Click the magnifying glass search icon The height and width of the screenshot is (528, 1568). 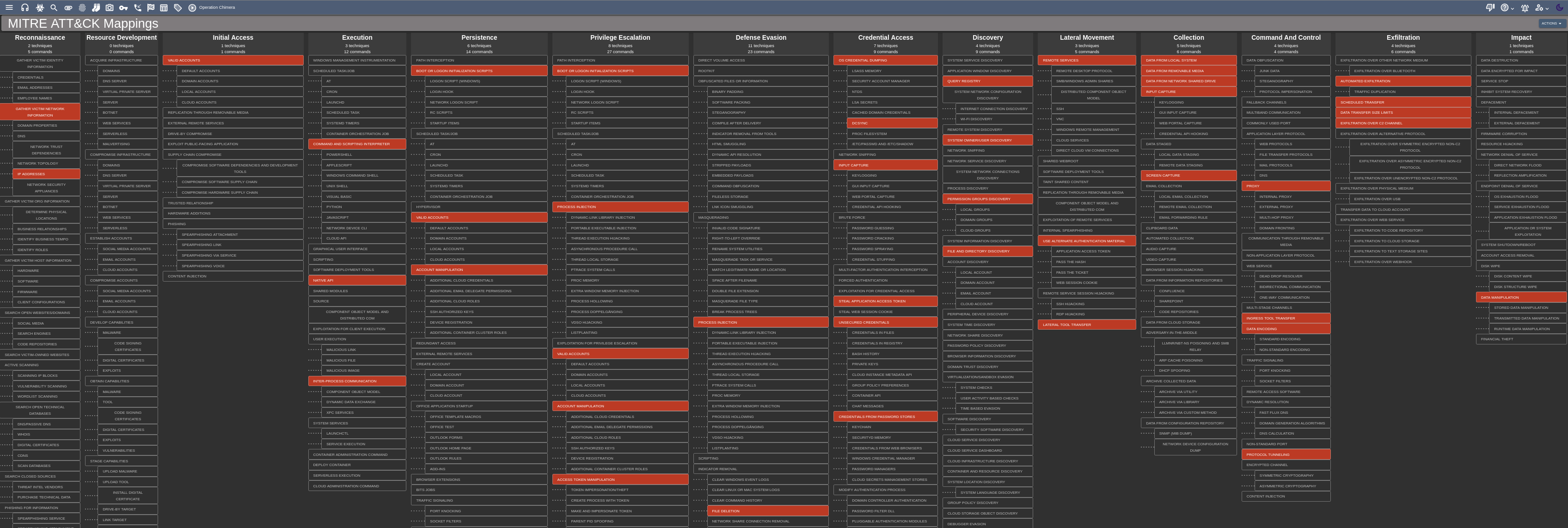pos(54,7)
